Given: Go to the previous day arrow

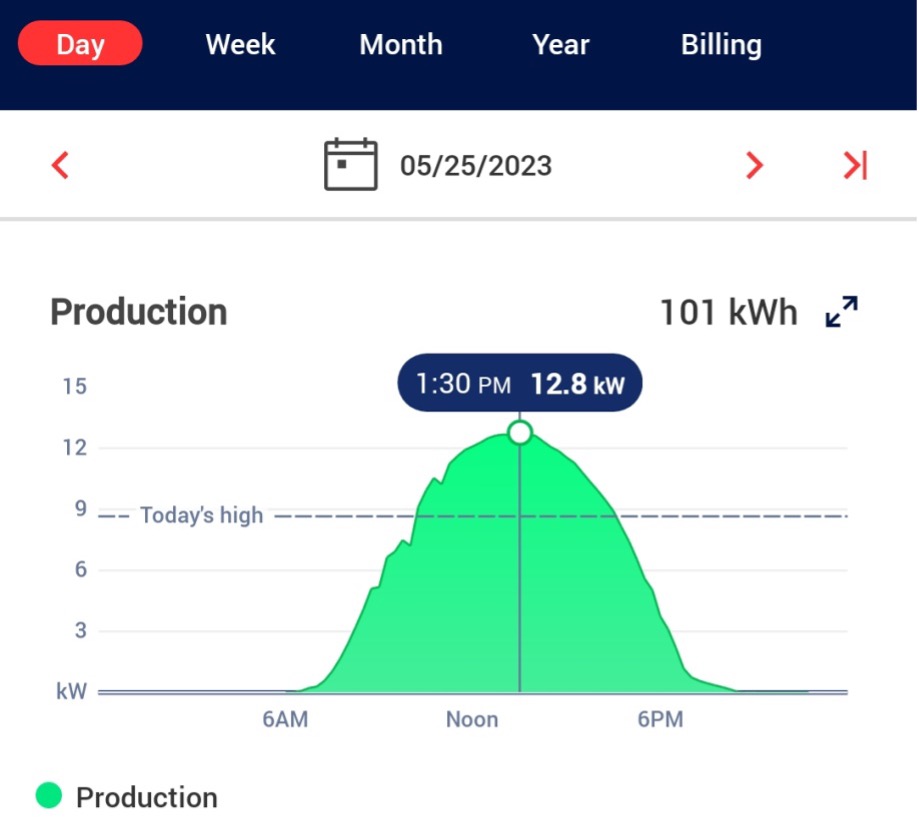Looking at the screenshot, I should [x=60, y=165].
